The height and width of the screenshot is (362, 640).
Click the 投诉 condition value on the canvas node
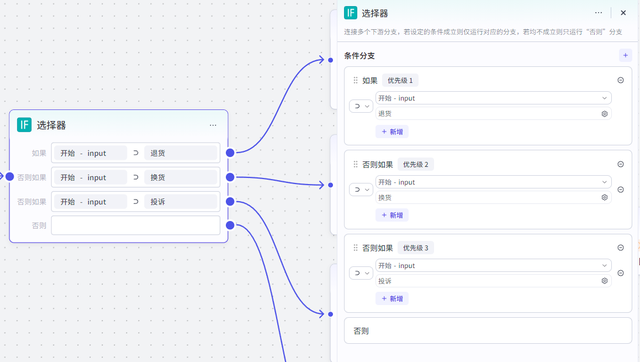(x=181, y=202)
